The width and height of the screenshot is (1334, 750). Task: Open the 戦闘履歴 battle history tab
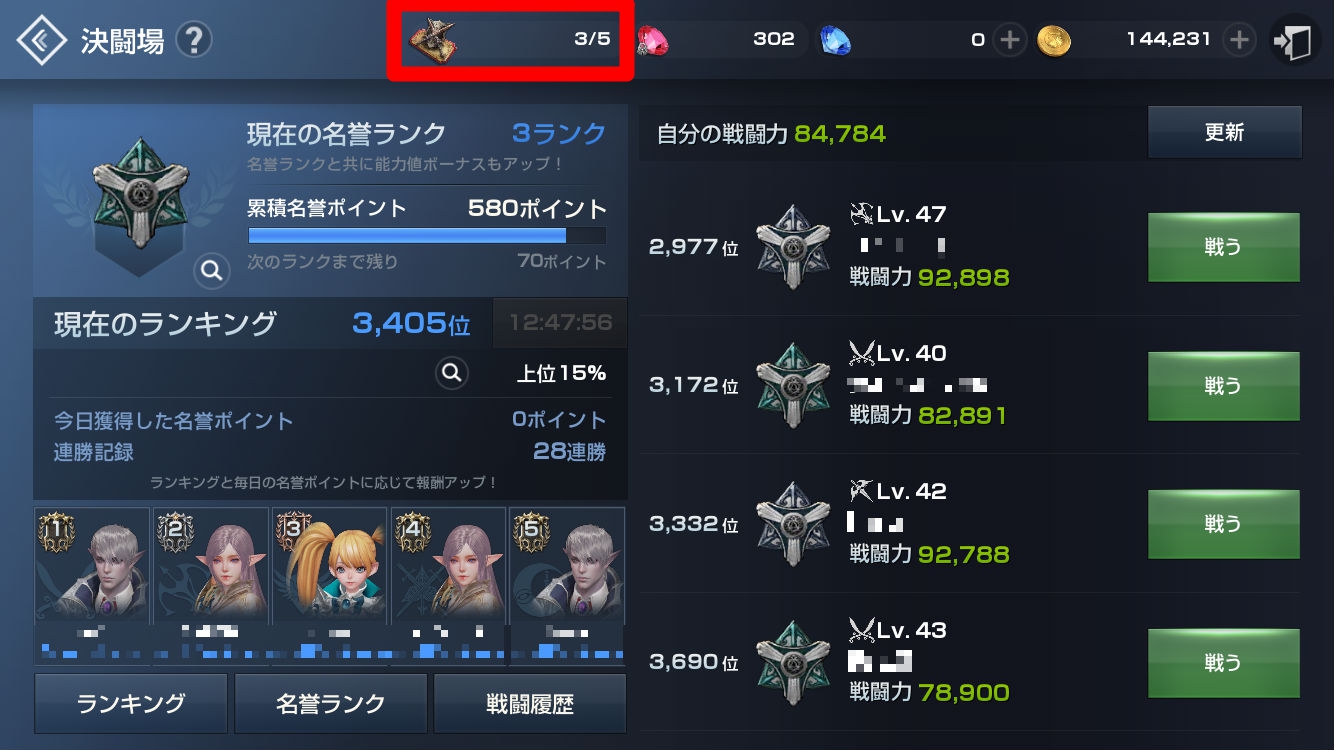[530, 703]
